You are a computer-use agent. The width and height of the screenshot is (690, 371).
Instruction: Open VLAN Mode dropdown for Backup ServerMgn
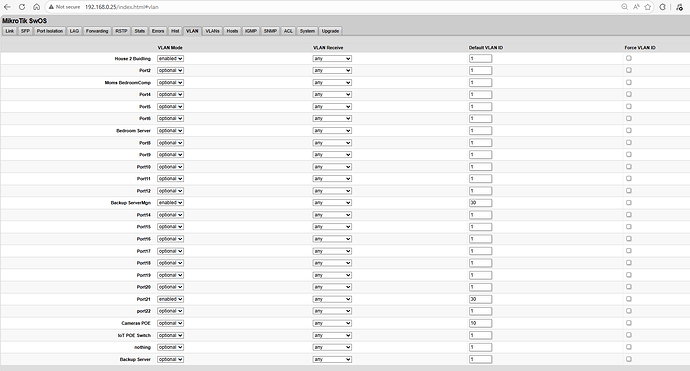pos(170,203)
